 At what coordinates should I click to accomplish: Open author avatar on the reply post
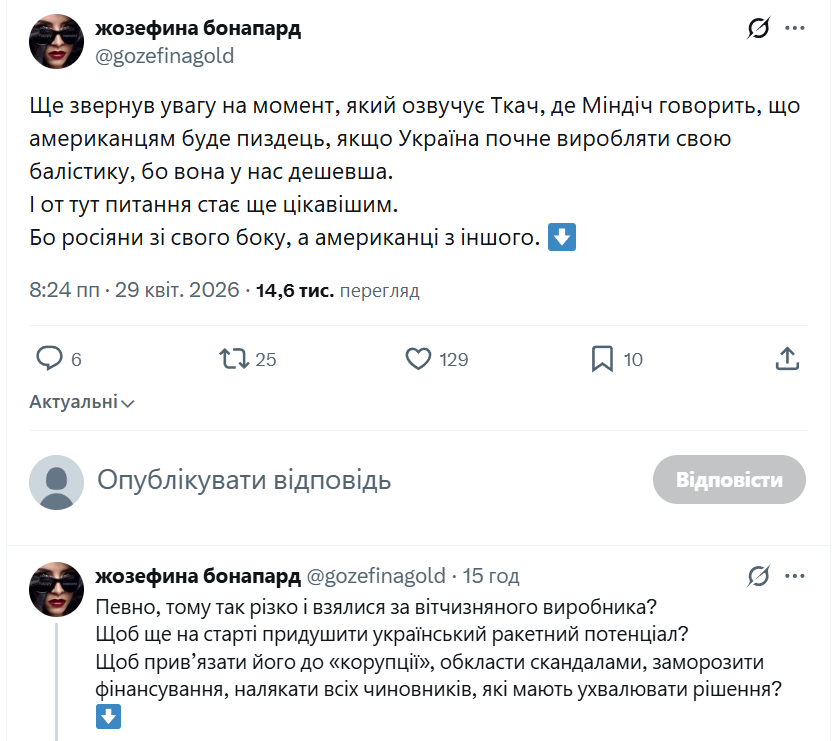click(x=56, y=589)
